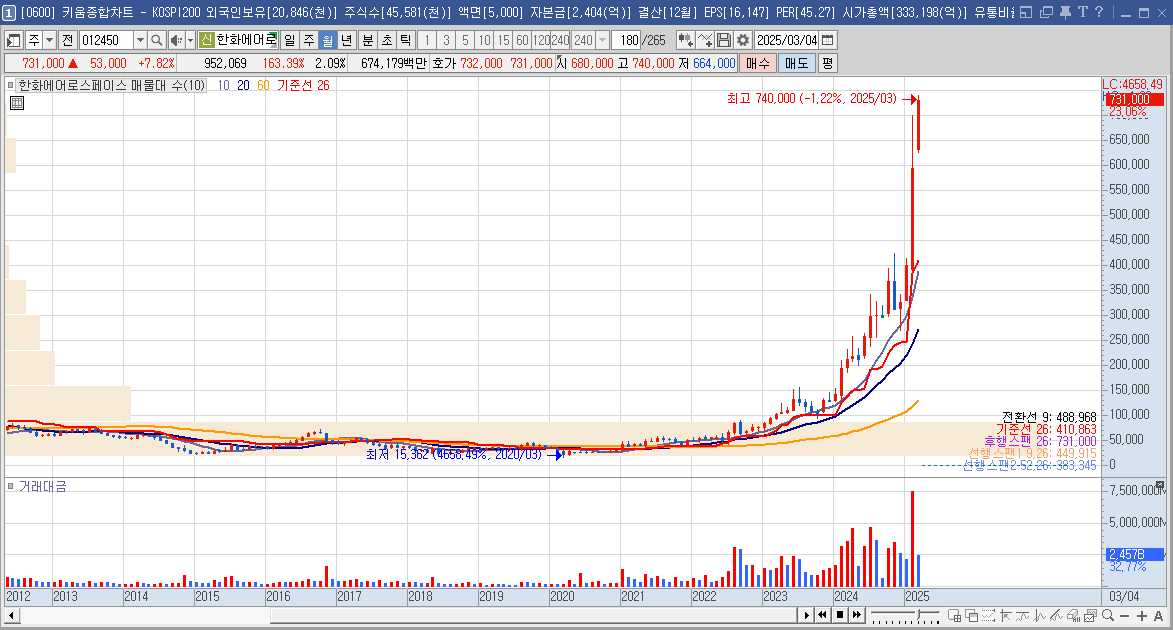Select the 15 interval preset

click(x=503, y=40)
